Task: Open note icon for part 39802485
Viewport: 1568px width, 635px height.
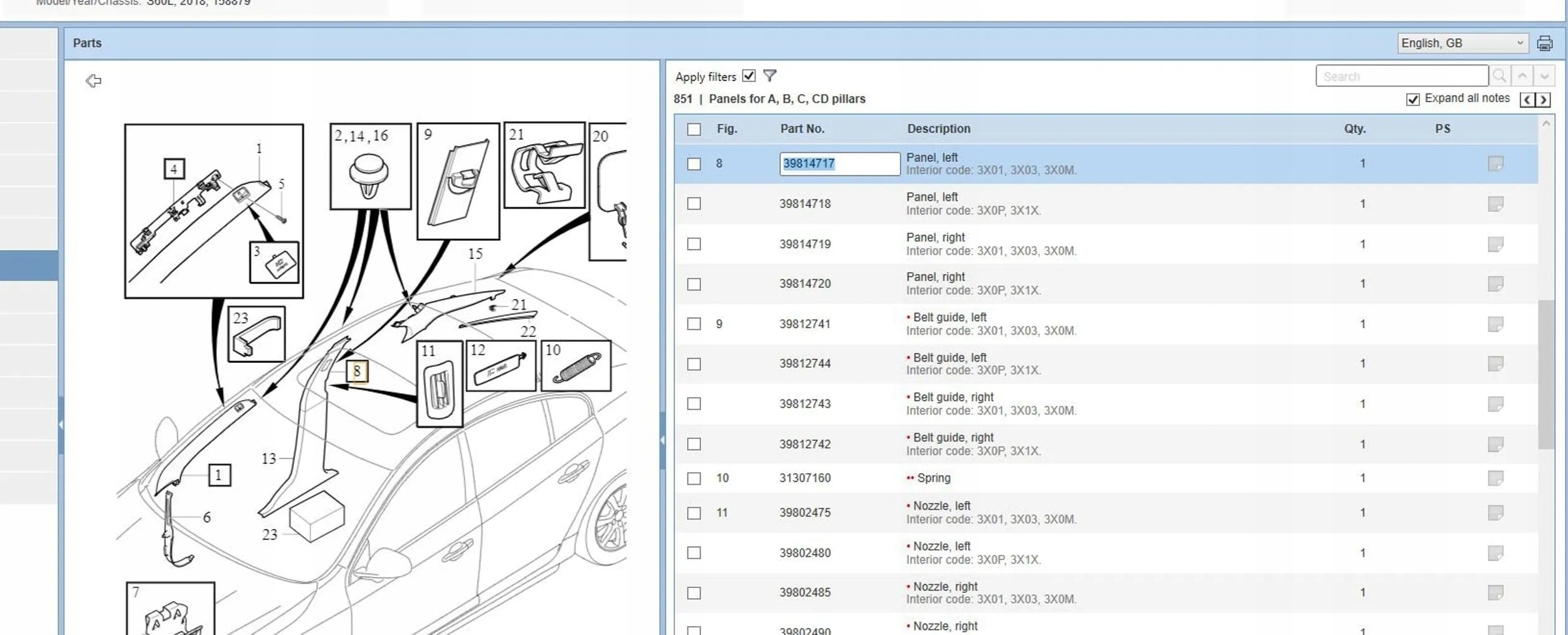Action: pos(1495,592)
